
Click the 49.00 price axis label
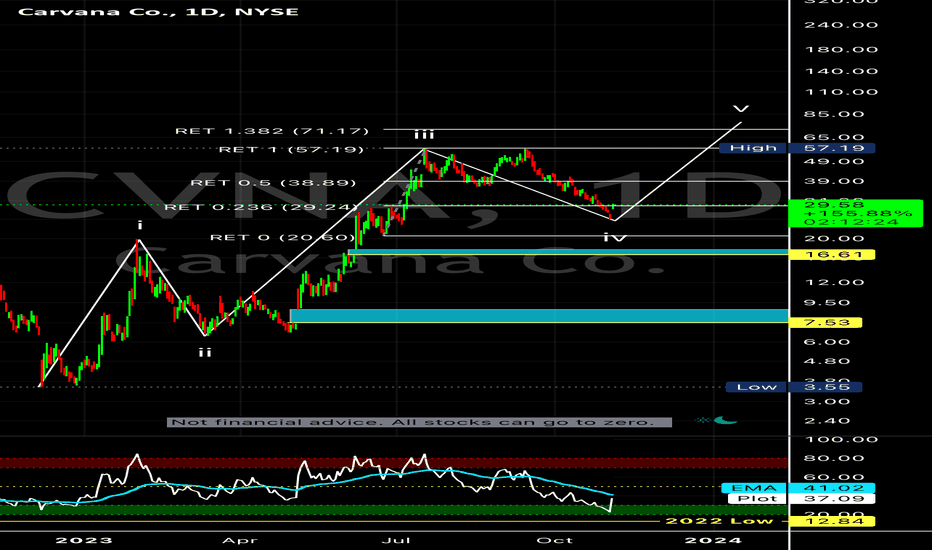click(835, 162)
